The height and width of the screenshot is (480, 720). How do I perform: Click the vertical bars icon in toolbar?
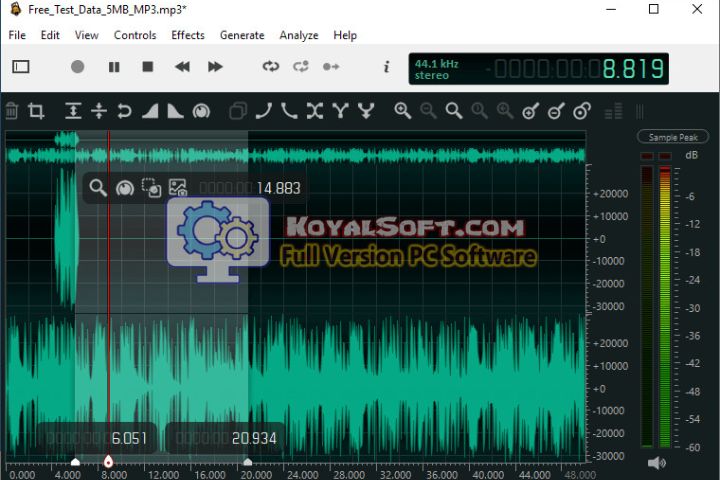[640, 111]
